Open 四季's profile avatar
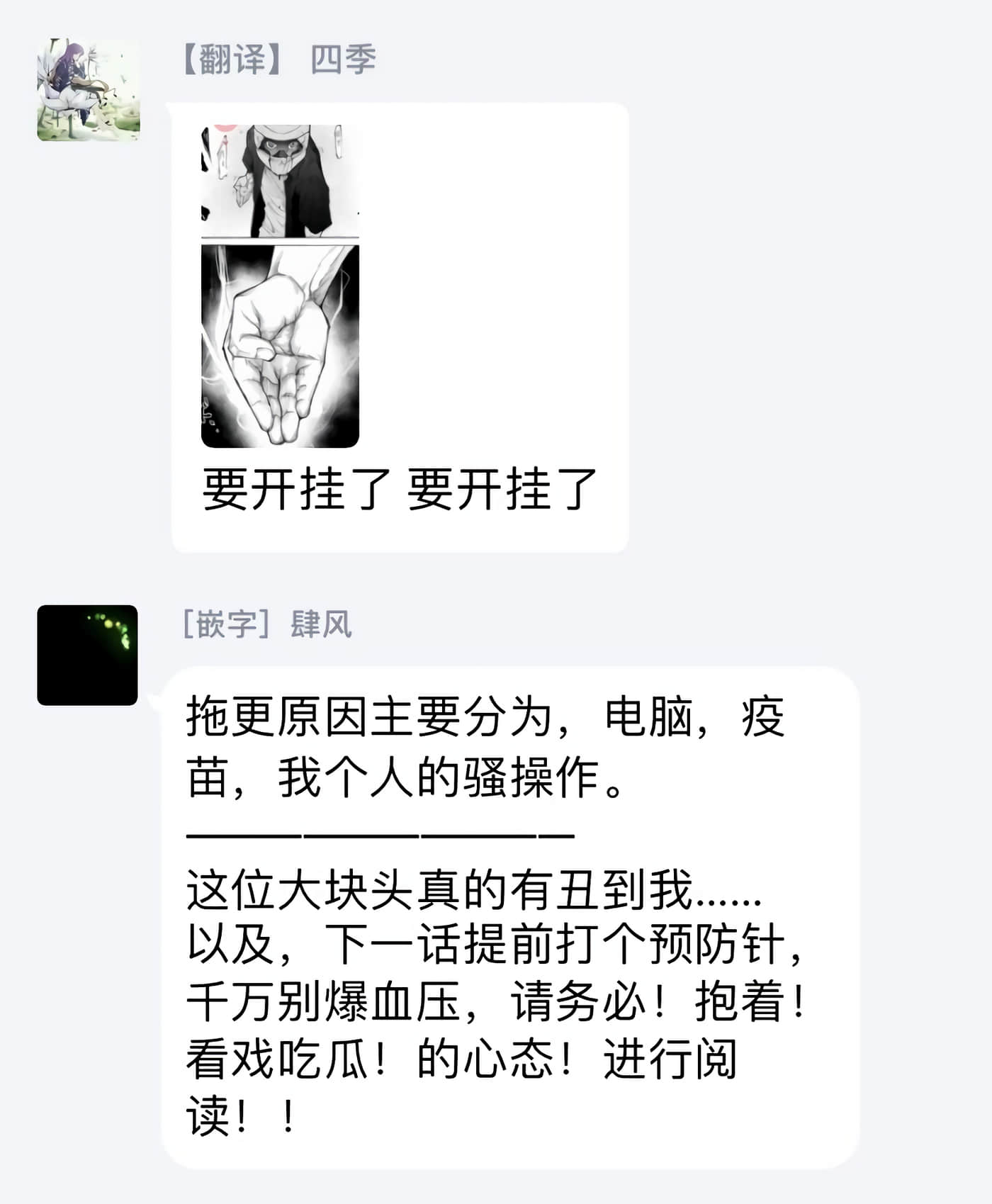Screen dimensions: 992x1204 coord(89,89)
